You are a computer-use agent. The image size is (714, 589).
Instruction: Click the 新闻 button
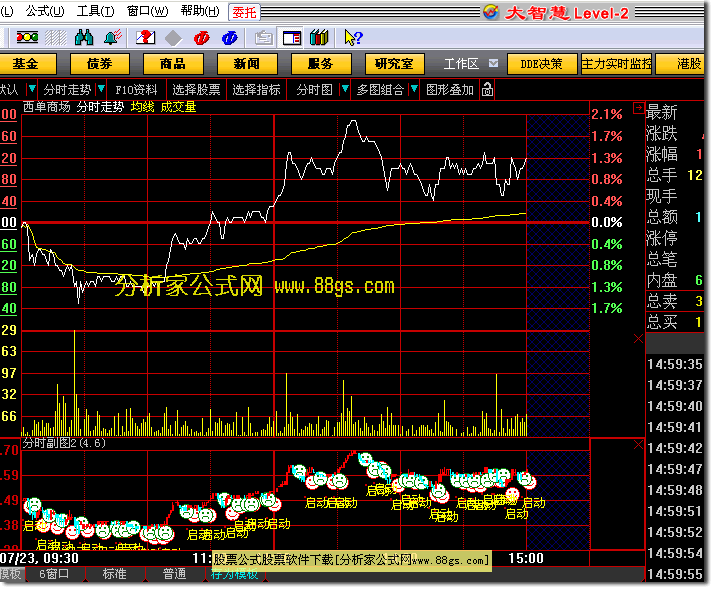pos(247,64)
